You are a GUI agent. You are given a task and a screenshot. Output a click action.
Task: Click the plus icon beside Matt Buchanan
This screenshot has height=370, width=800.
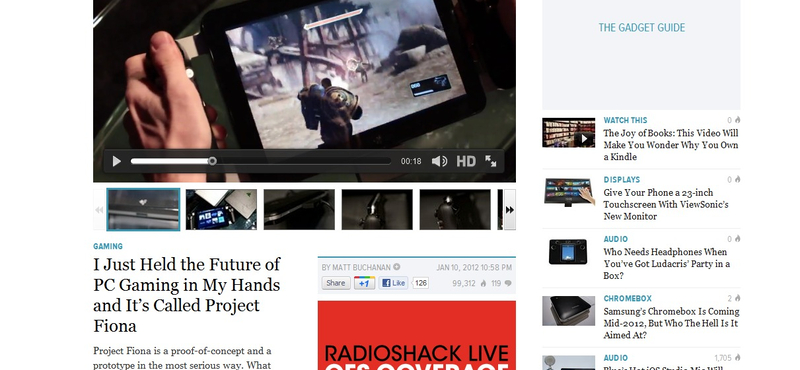(396, 267)
